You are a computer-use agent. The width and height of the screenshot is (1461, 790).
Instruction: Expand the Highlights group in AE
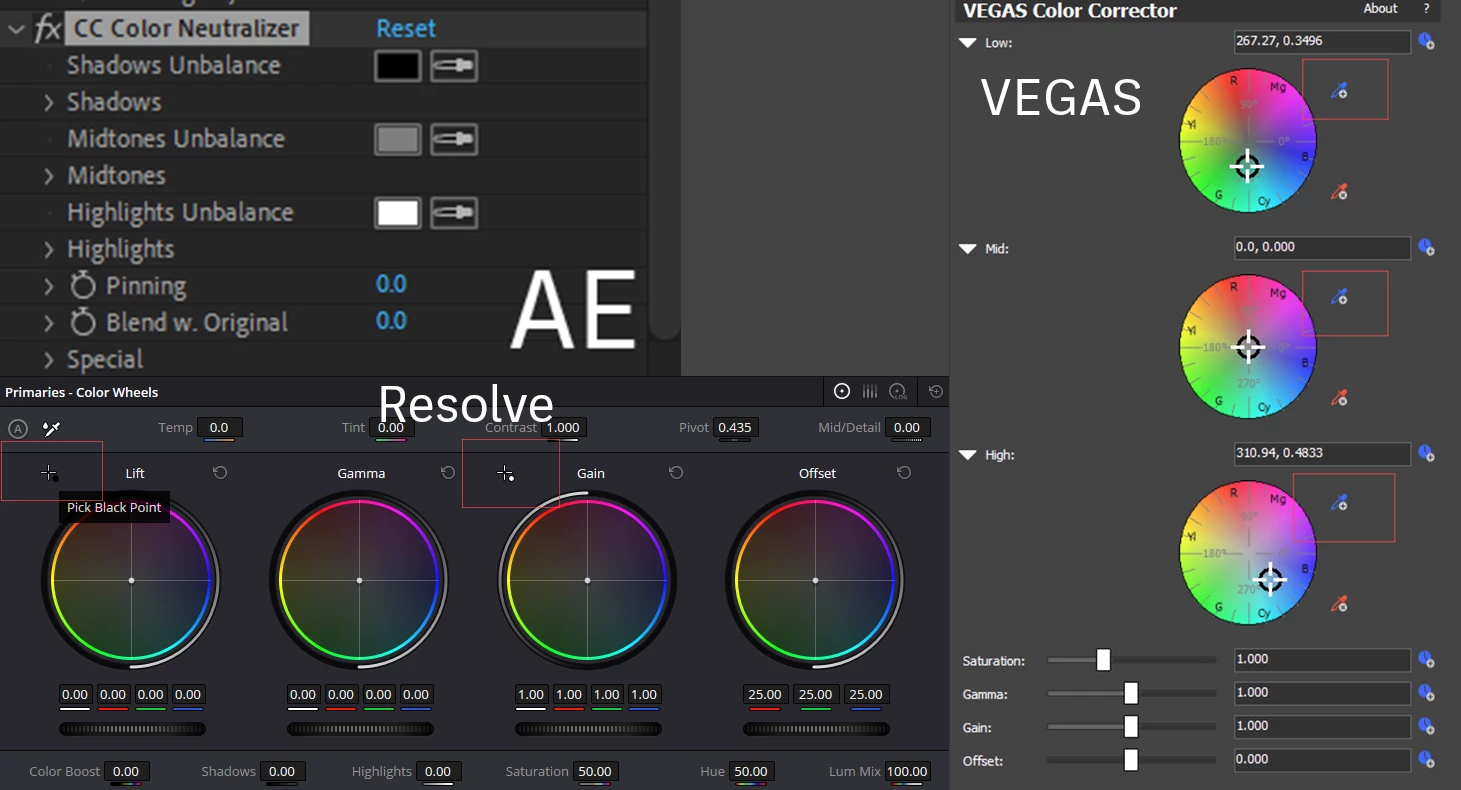pos(49,249)
